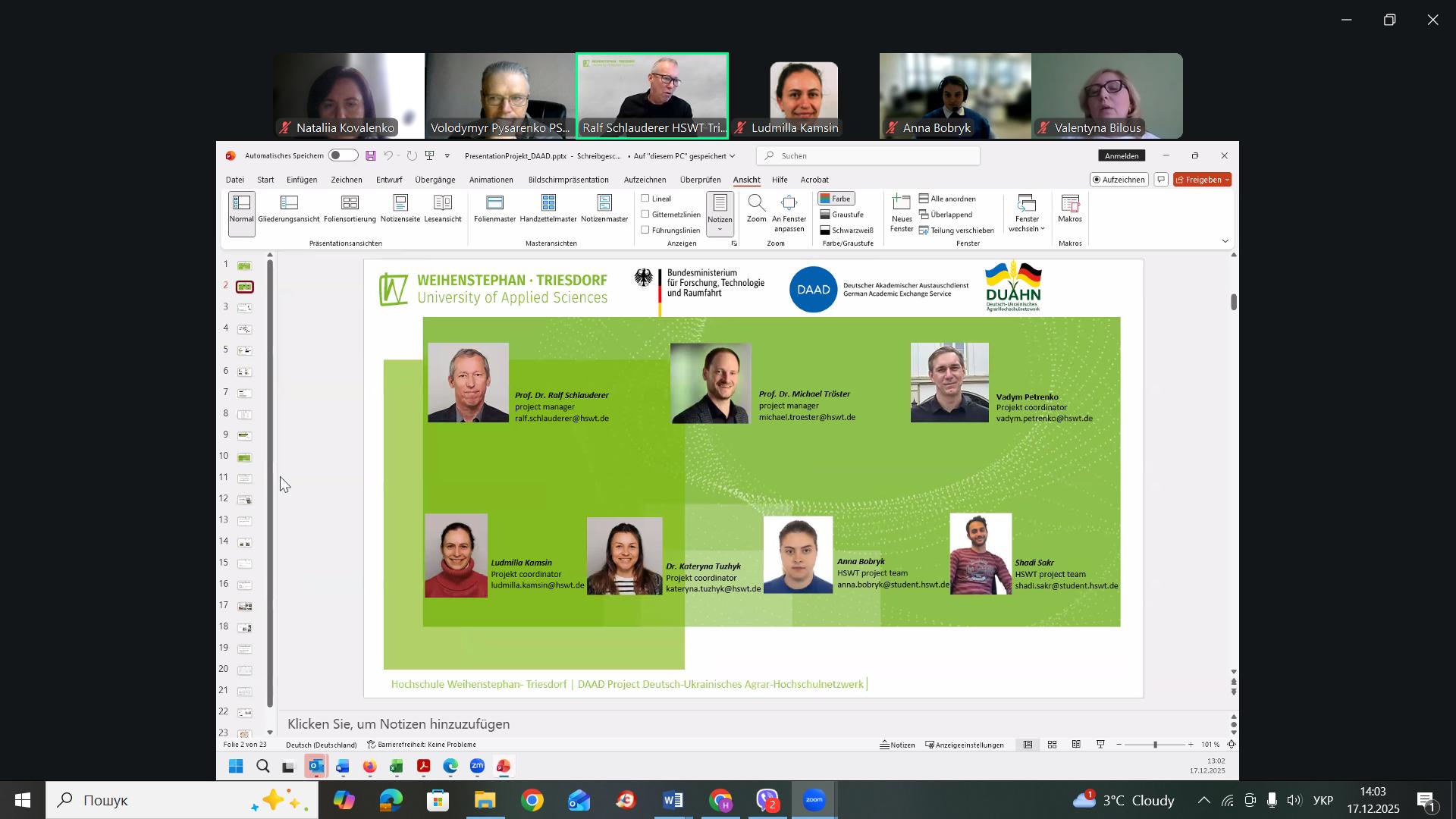Open the Bildschirmpräsentation tab
1456x819 pixels.
pyautogui.click(x=568, y=180)
